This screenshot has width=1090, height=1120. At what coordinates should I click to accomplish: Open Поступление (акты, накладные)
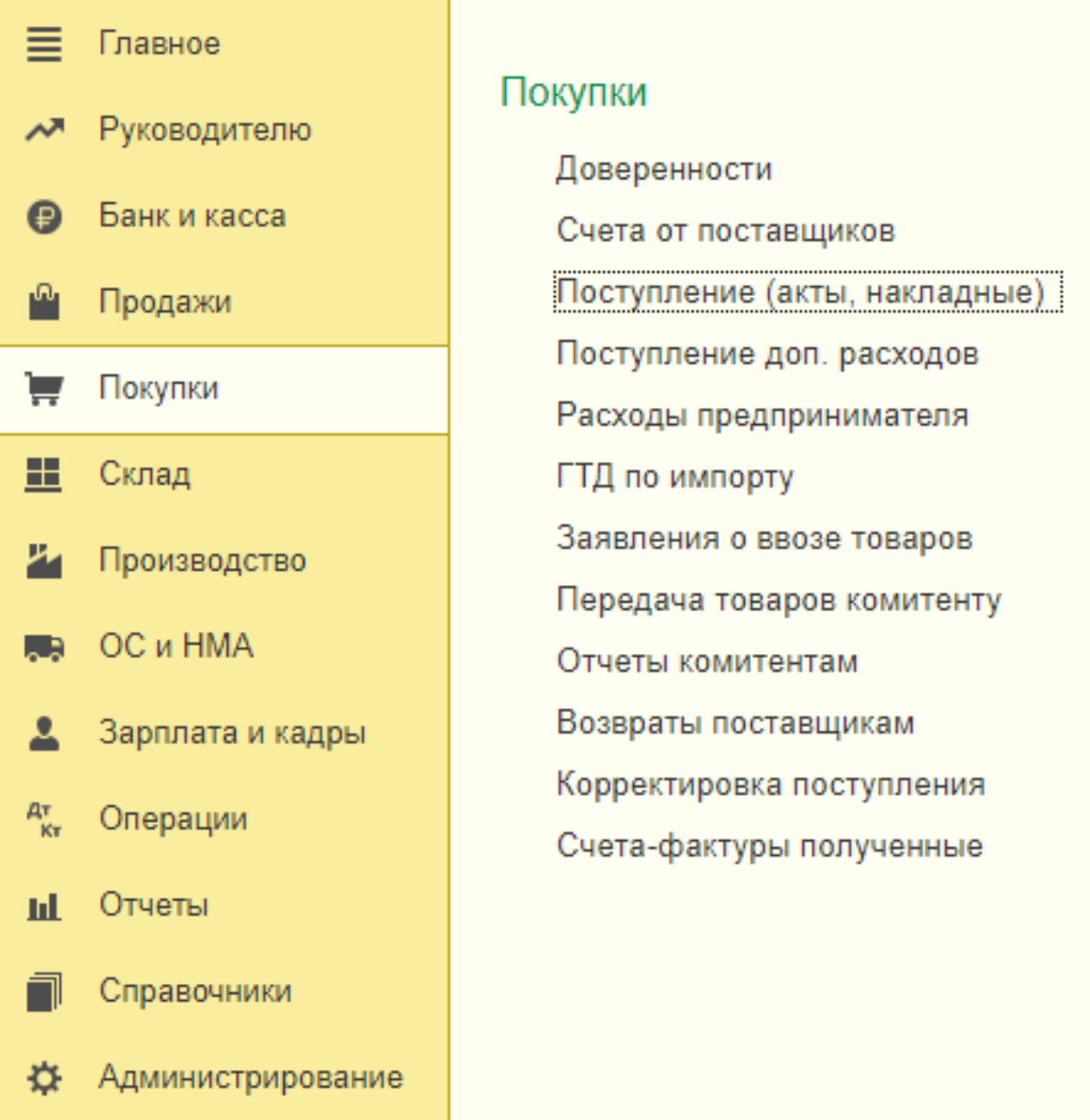coord(808,292)
